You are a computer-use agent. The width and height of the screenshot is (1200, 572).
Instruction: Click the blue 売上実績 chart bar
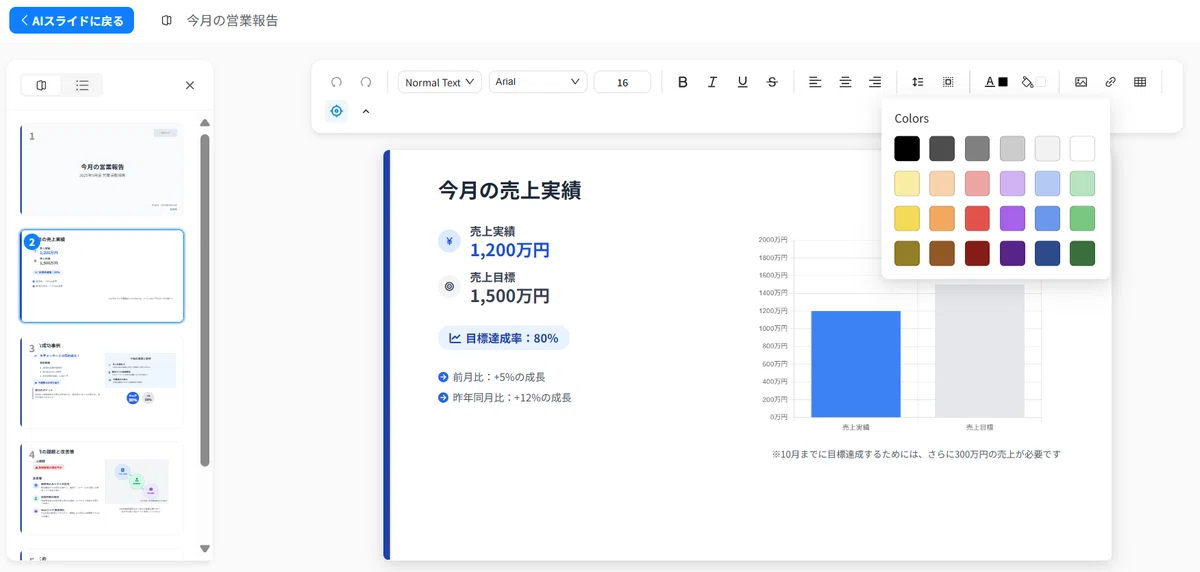tap(855, 364)
